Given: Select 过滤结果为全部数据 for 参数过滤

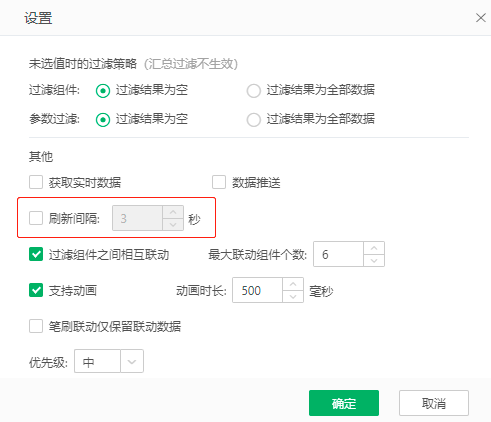Looking at the screenshot, I should pos(254,120).
